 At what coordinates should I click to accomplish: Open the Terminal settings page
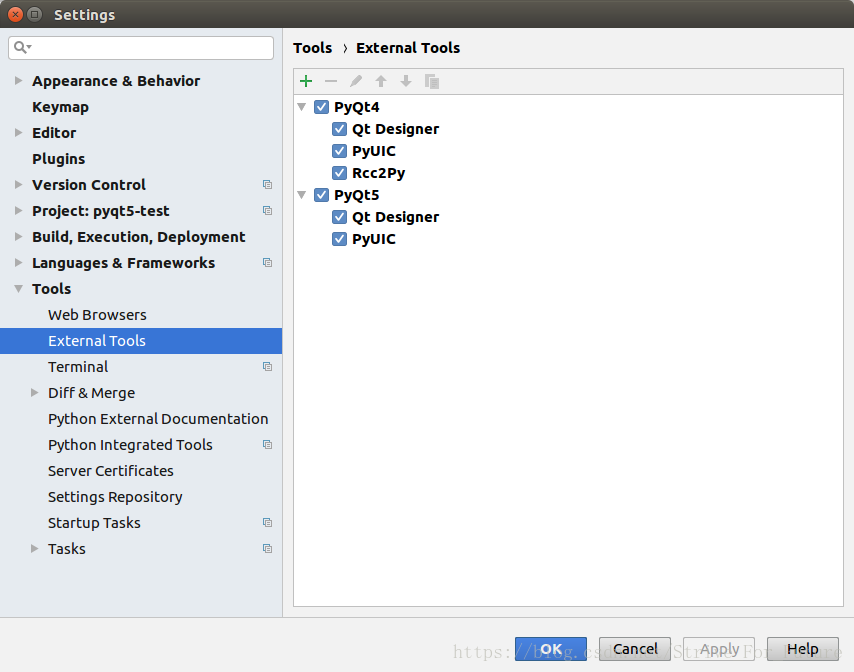pos(78,366)
